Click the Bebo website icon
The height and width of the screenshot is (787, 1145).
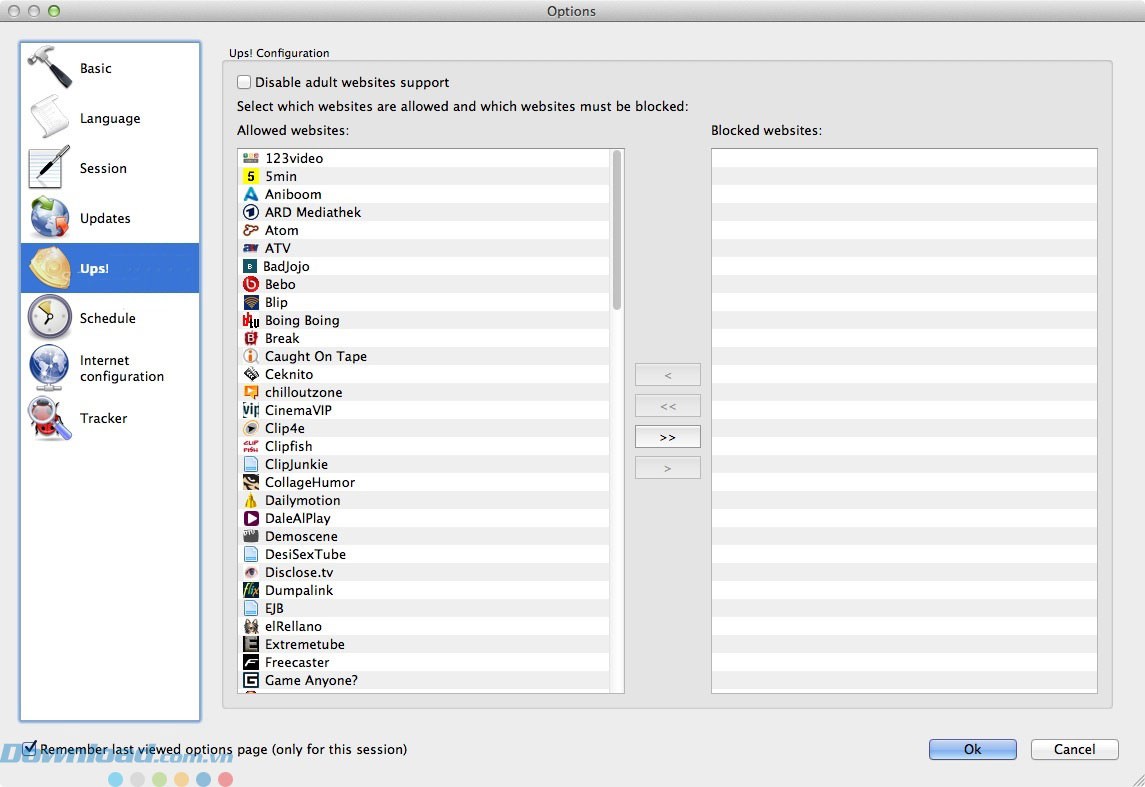coord(251,284)
